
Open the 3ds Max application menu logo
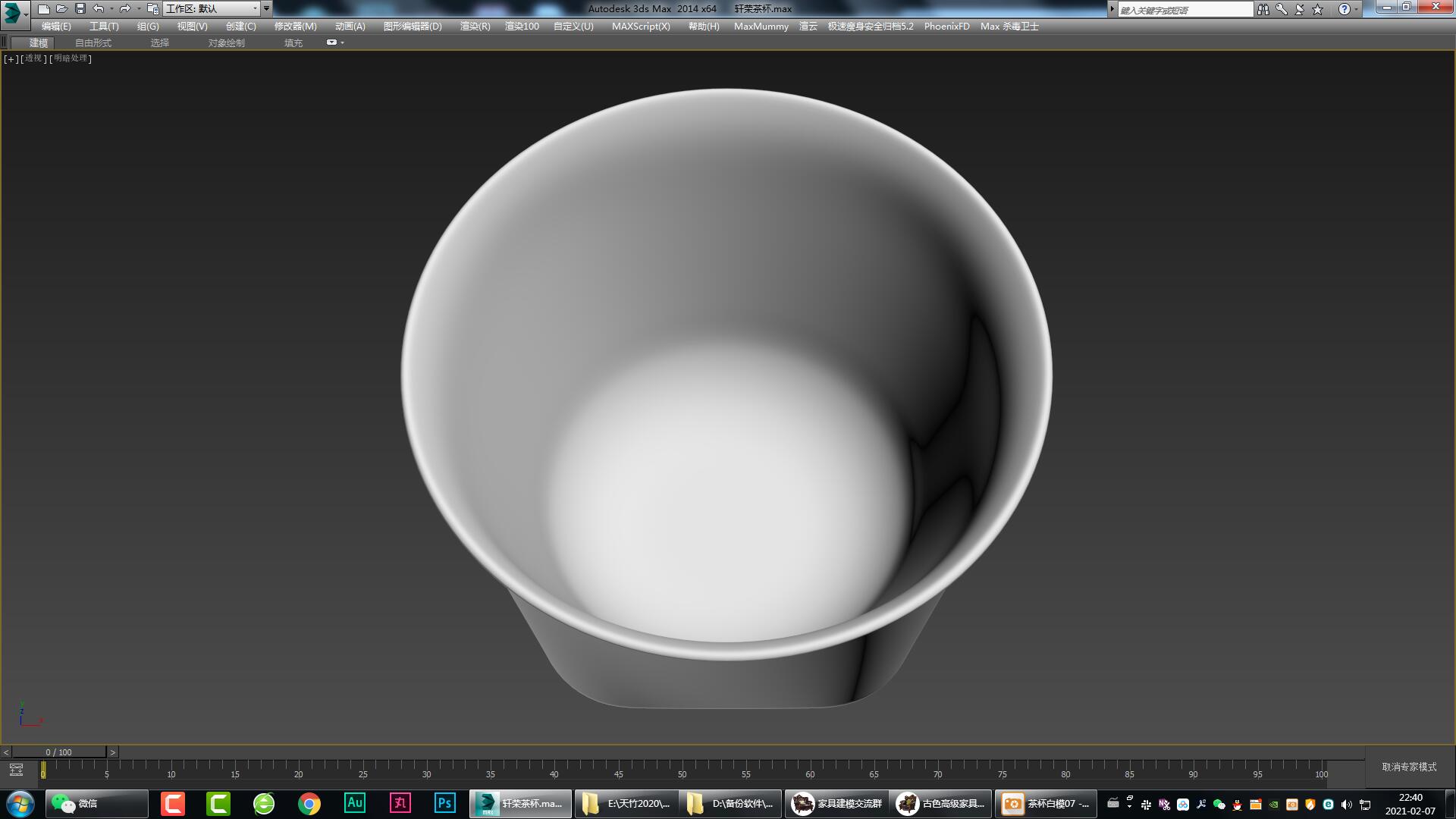point(11,8)
